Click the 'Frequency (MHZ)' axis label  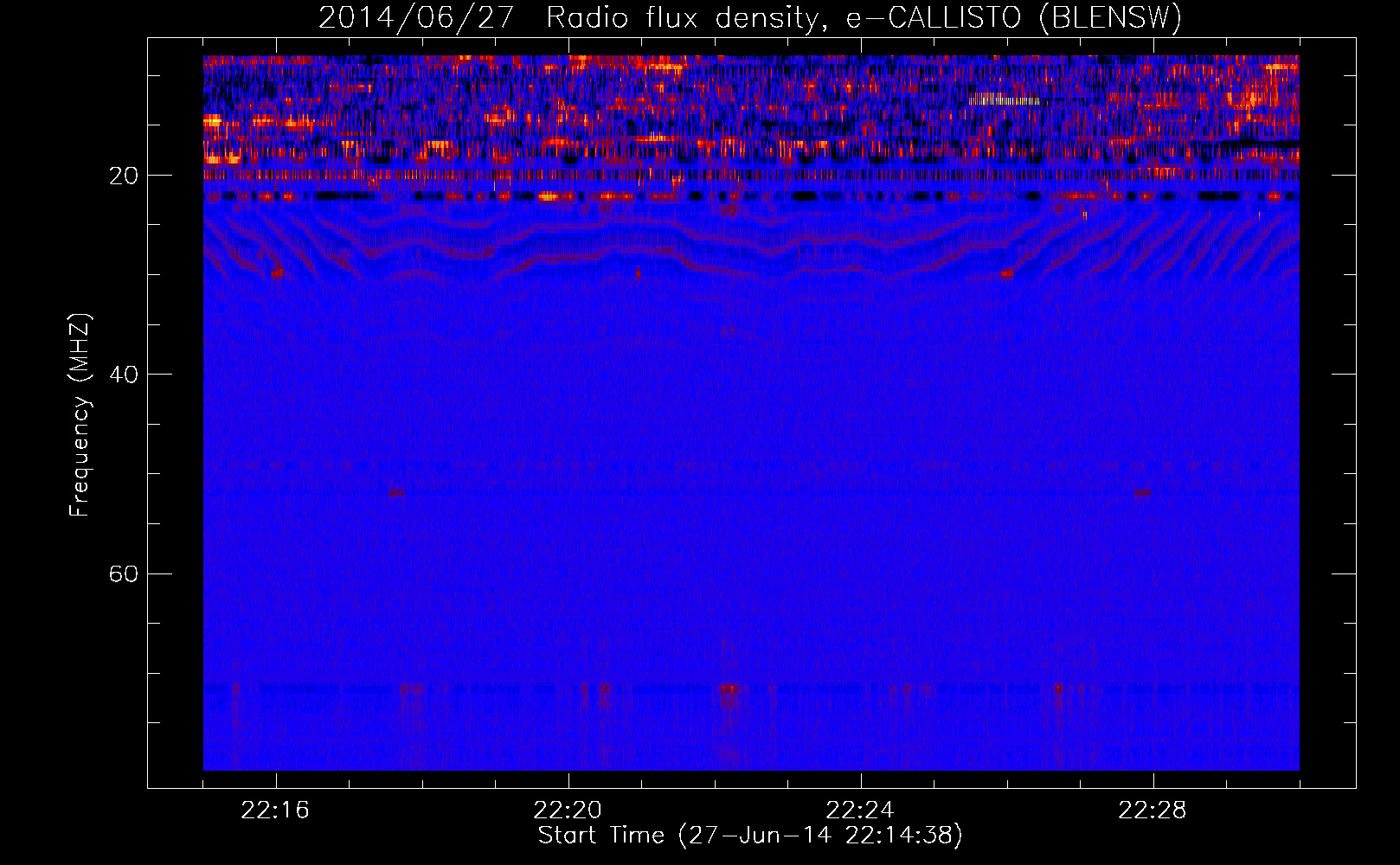click(x=80, y=415)
